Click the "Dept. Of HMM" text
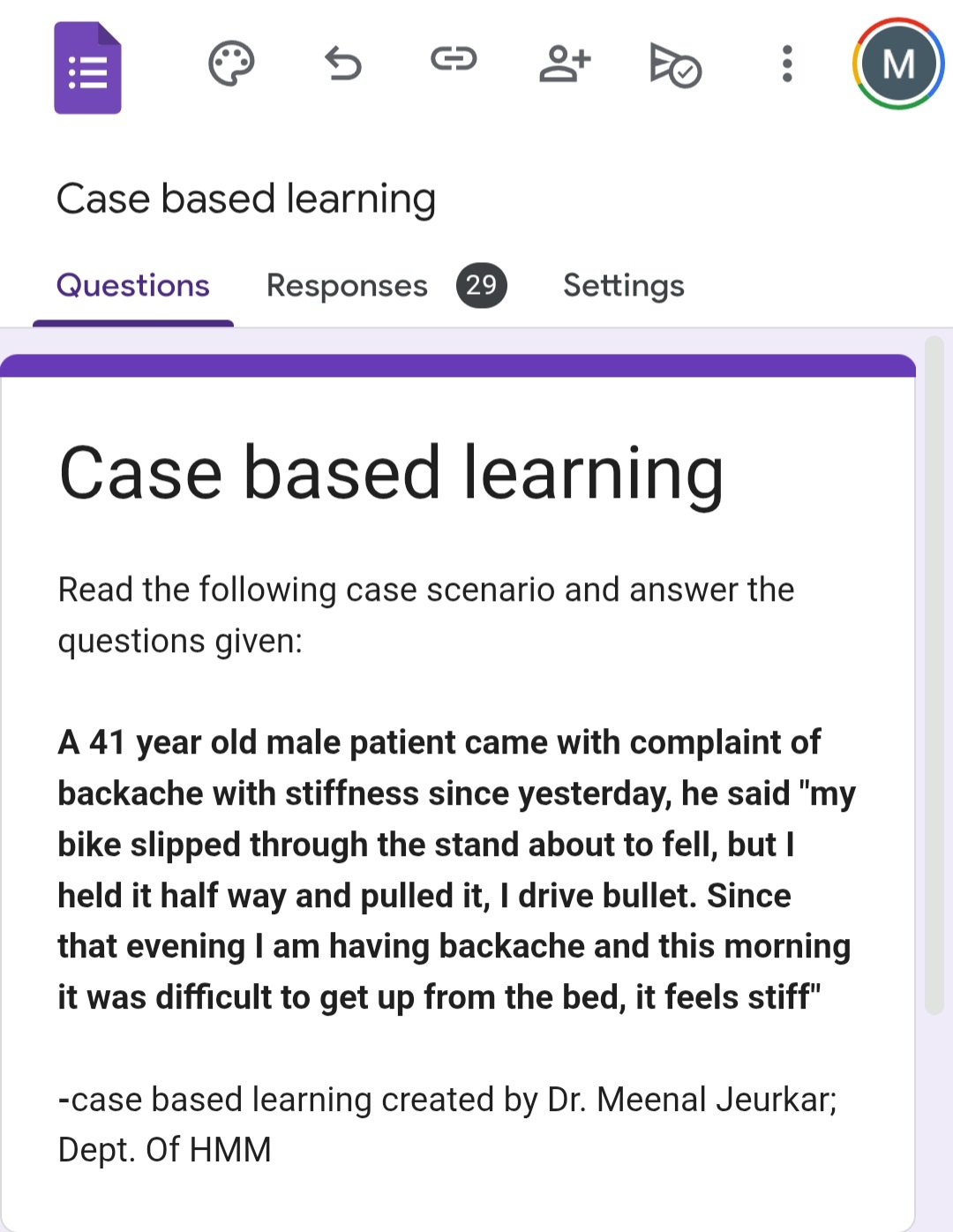Screen dimensions: 953x1232 click(x=165, y=1150)
